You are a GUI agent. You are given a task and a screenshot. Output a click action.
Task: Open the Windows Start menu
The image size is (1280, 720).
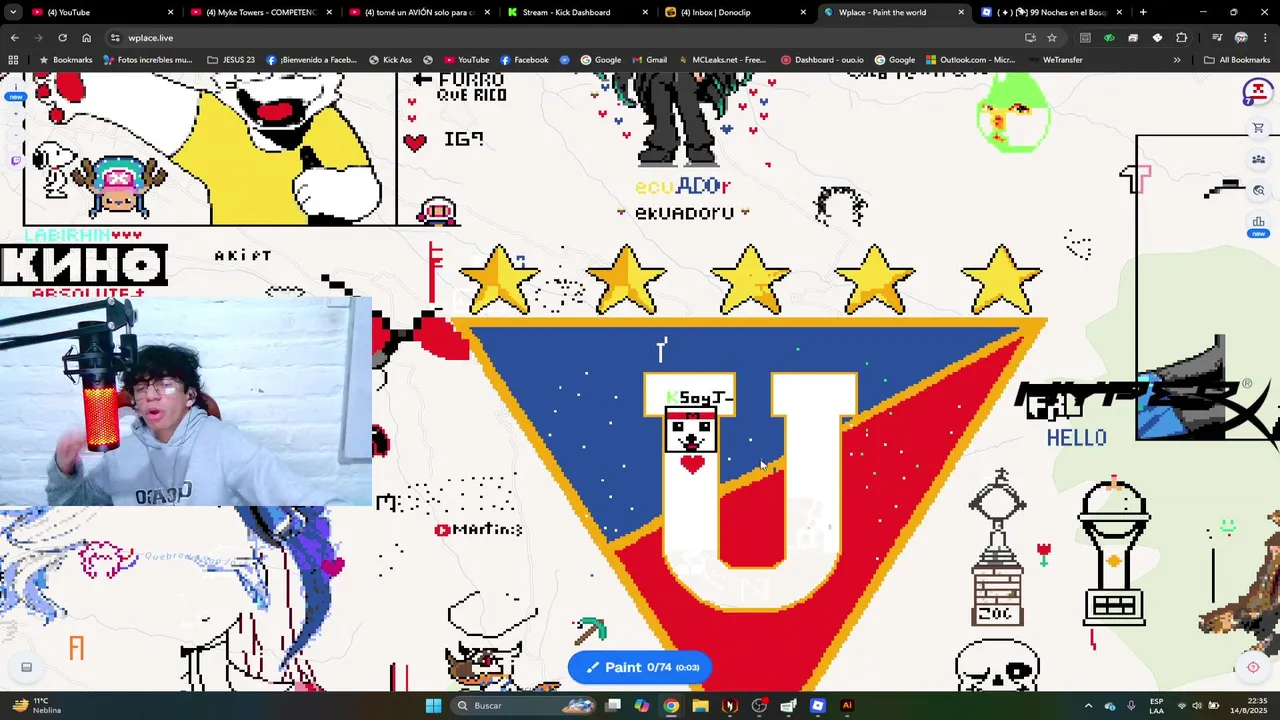point(433,706)
